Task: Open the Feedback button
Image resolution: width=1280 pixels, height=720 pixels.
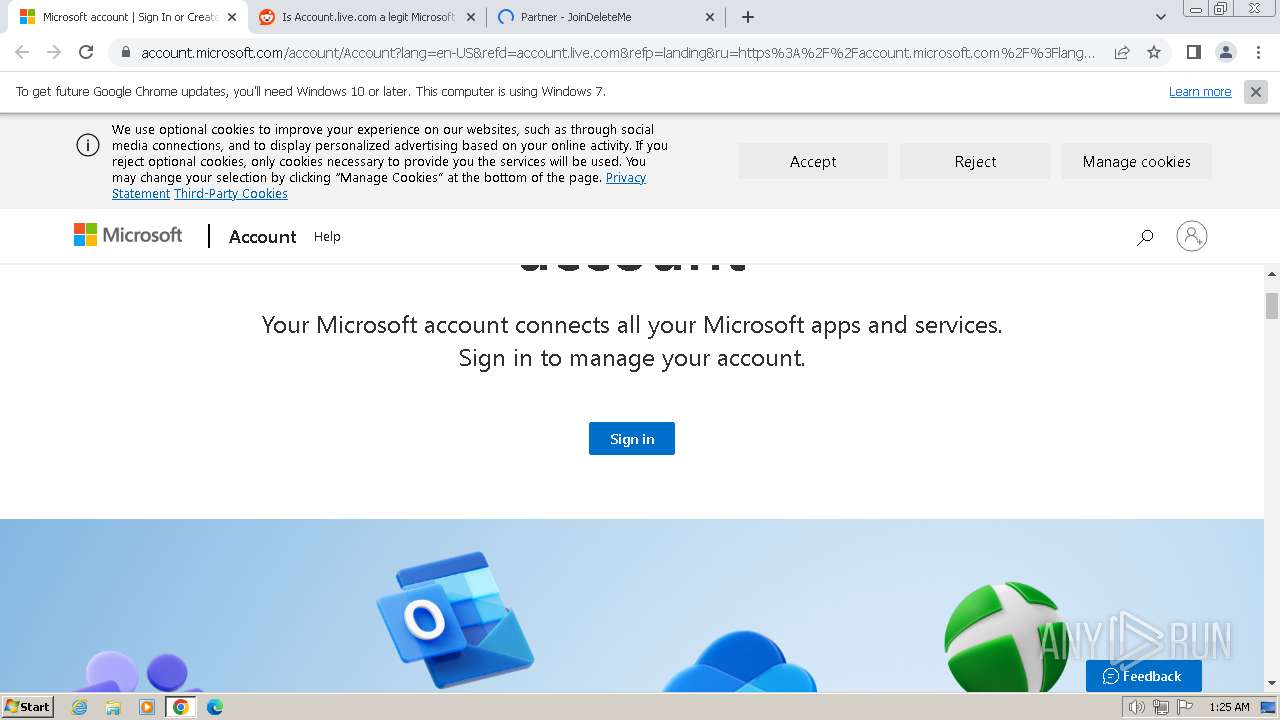Action: pyautogui.click(x=1143, y=676)
